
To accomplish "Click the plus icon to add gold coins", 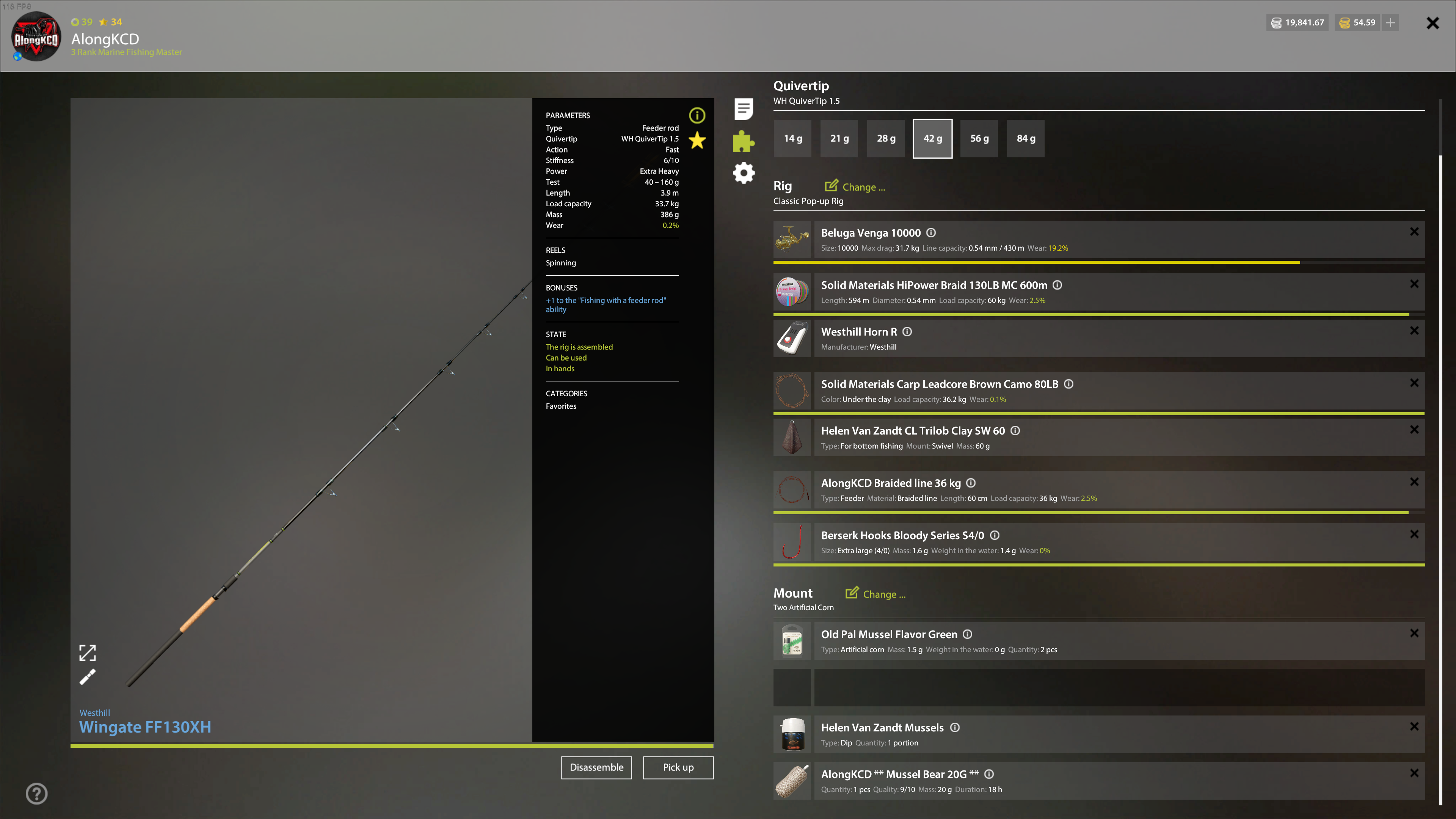I will coord(1390,23).
